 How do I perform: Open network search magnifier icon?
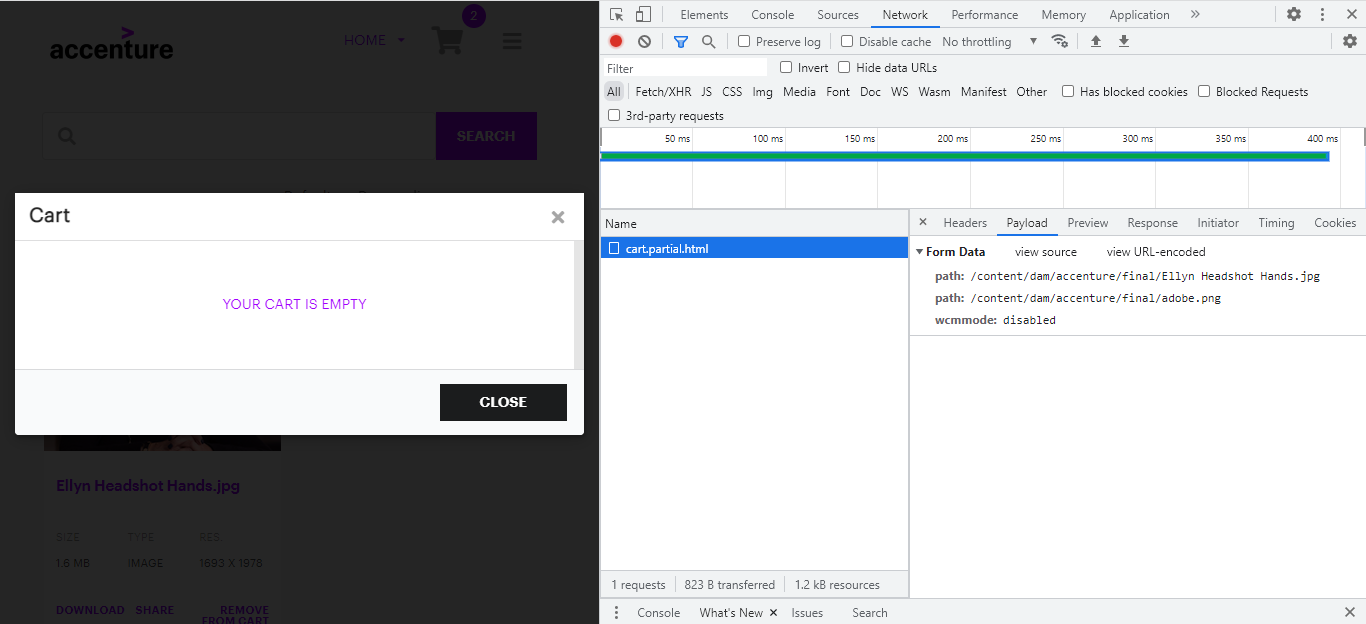point(708,41)
